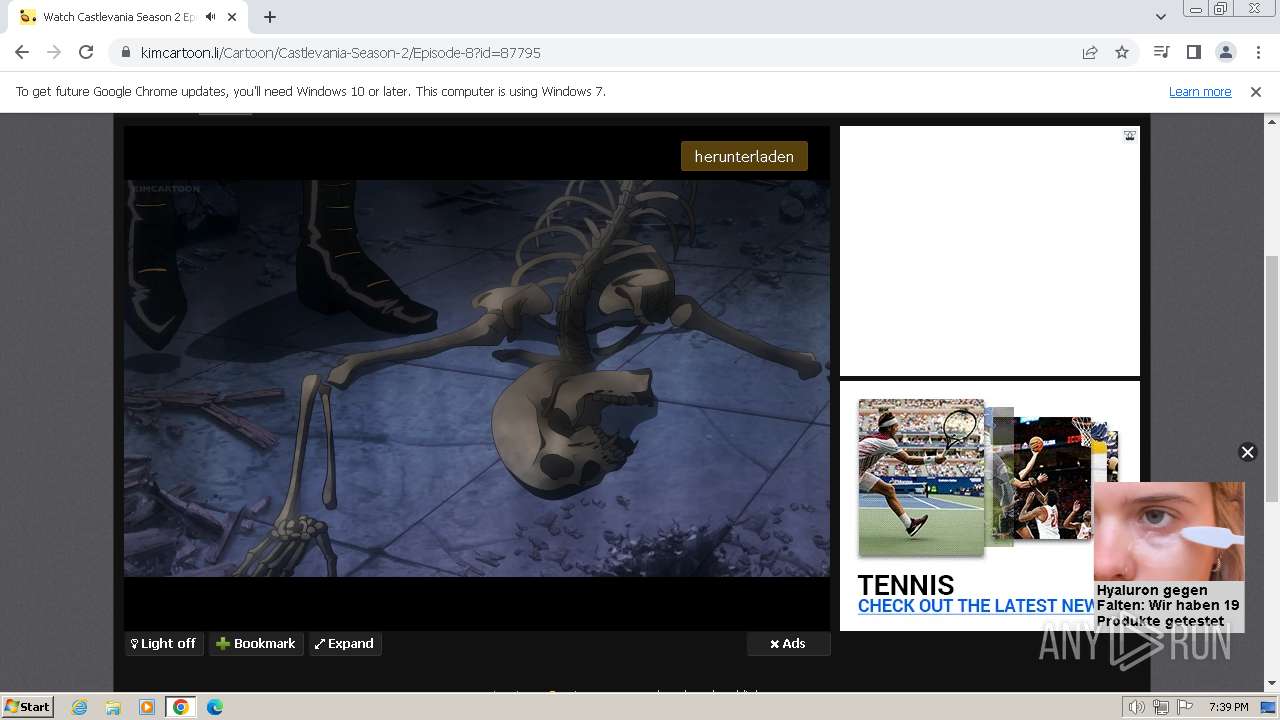Click the herunterladen button
The image size is (1280, 720).
(x=744, y=156)
